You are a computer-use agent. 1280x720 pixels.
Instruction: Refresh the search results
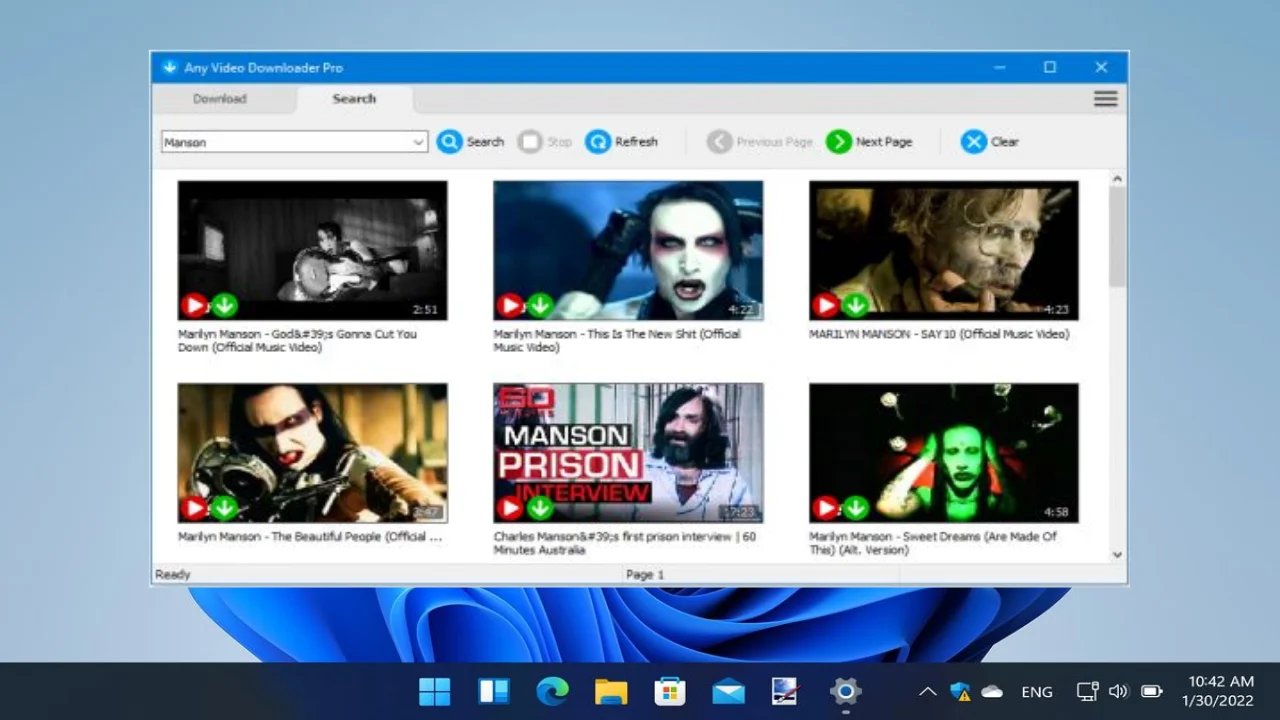622,142
